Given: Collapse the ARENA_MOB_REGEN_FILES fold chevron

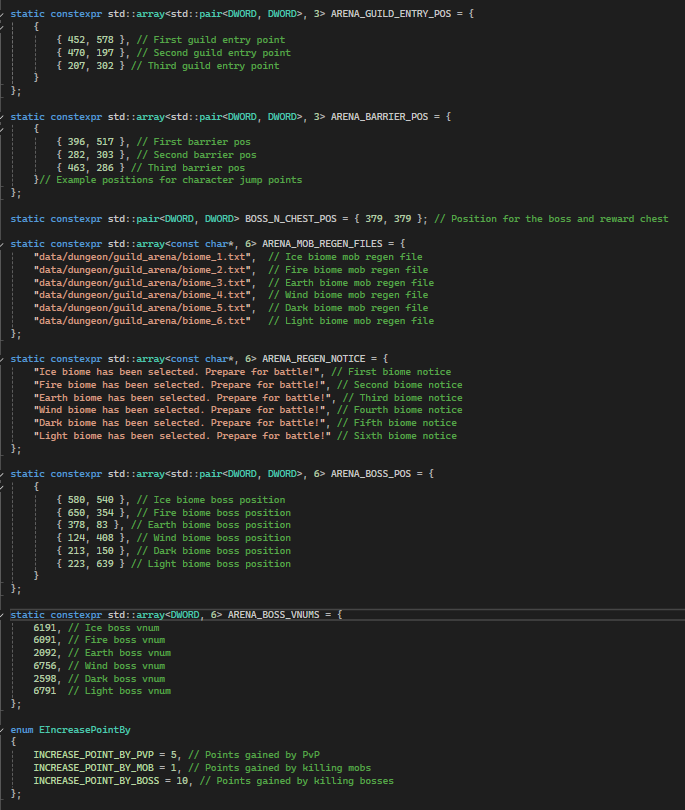Looking at the screenshot, I should (2, 244).
